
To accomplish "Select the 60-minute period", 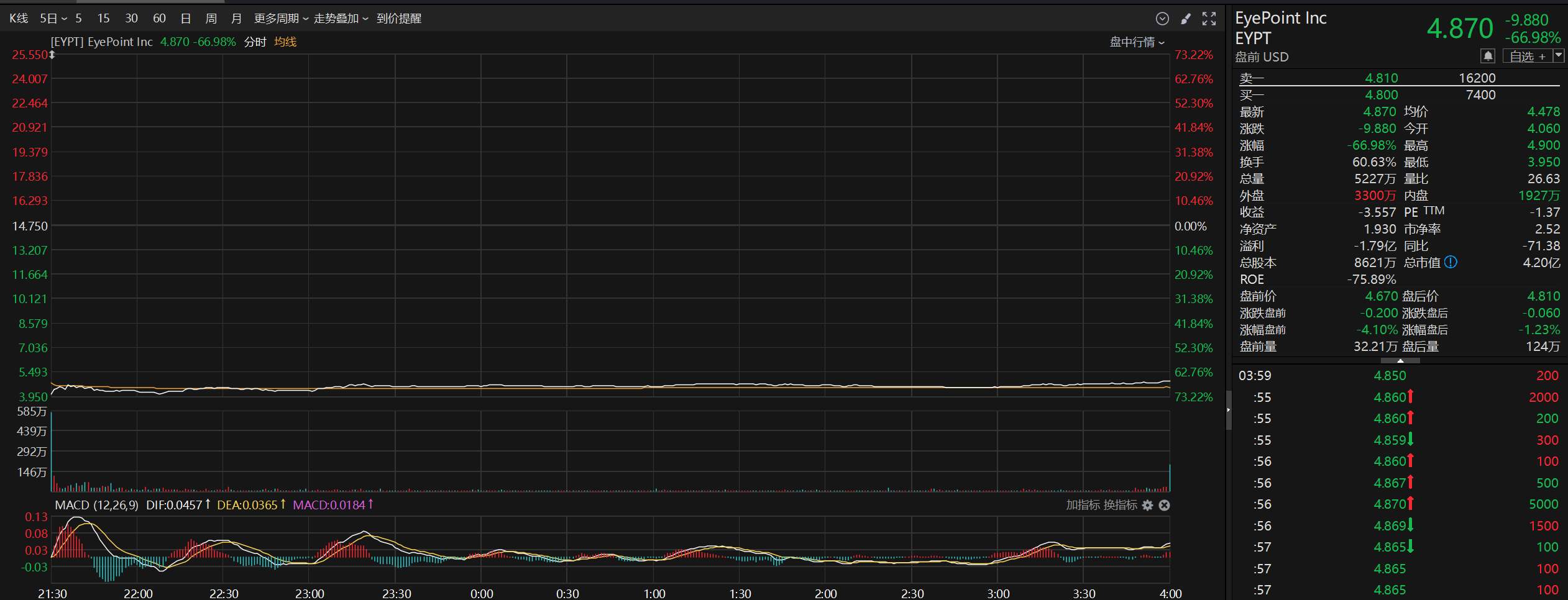I will coord(159,19).
